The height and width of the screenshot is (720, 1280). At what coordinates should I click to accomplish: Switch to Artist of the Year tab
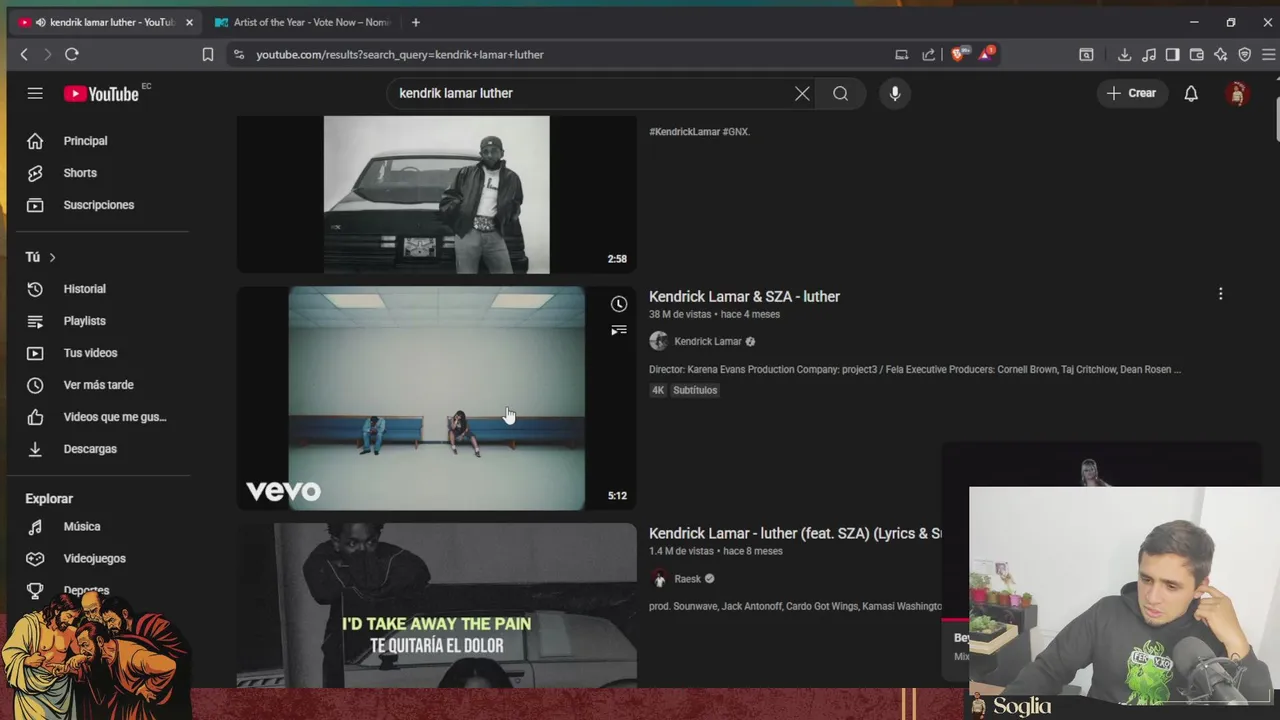tap(303, 22)
